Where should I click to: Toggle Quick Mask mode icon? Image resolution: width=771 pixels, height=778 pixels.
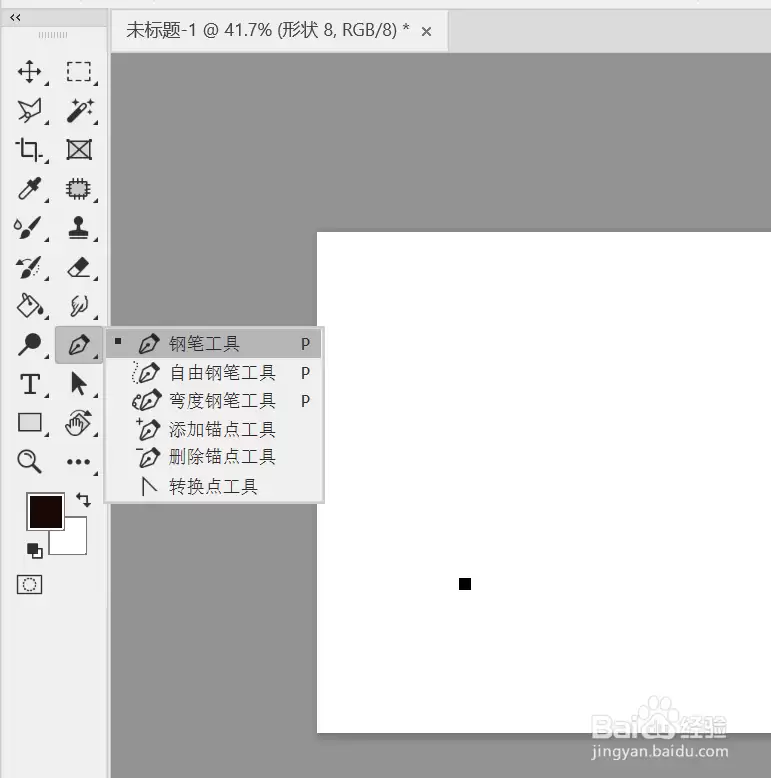(x=29, y=584)
